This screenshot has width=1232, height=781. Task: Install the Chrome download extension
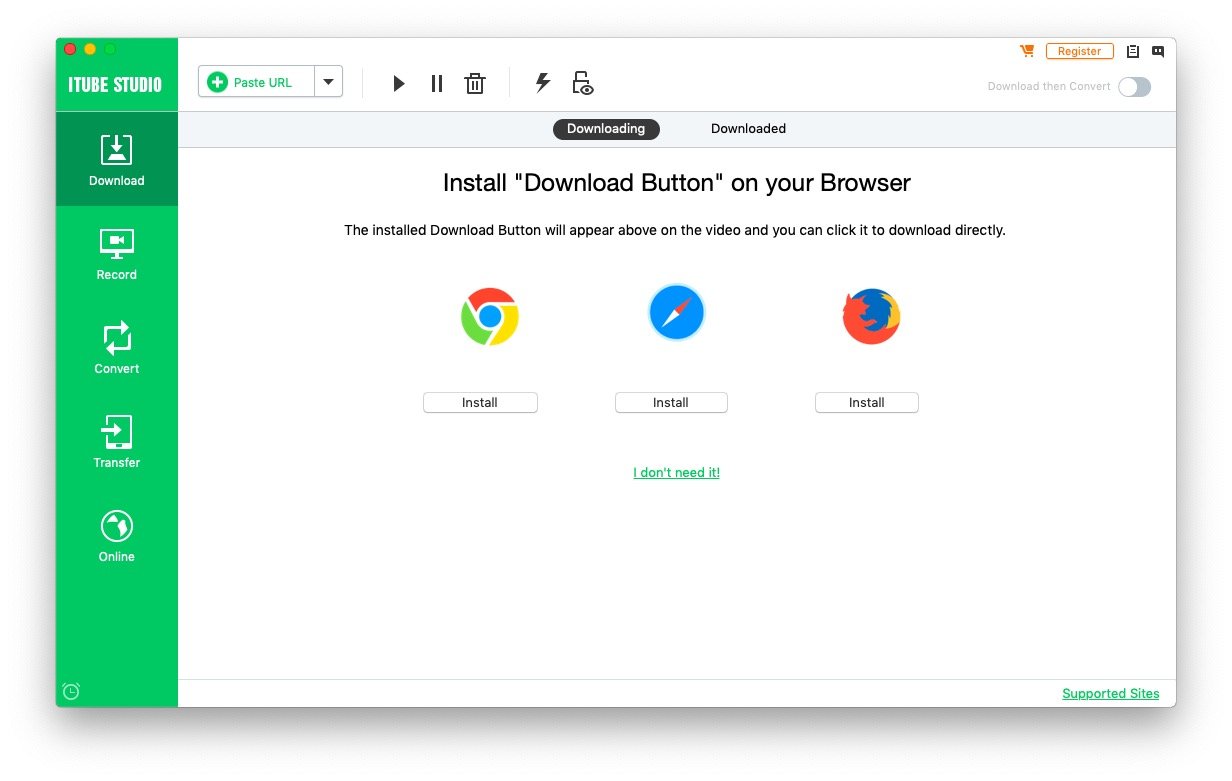tap(480, 403)
